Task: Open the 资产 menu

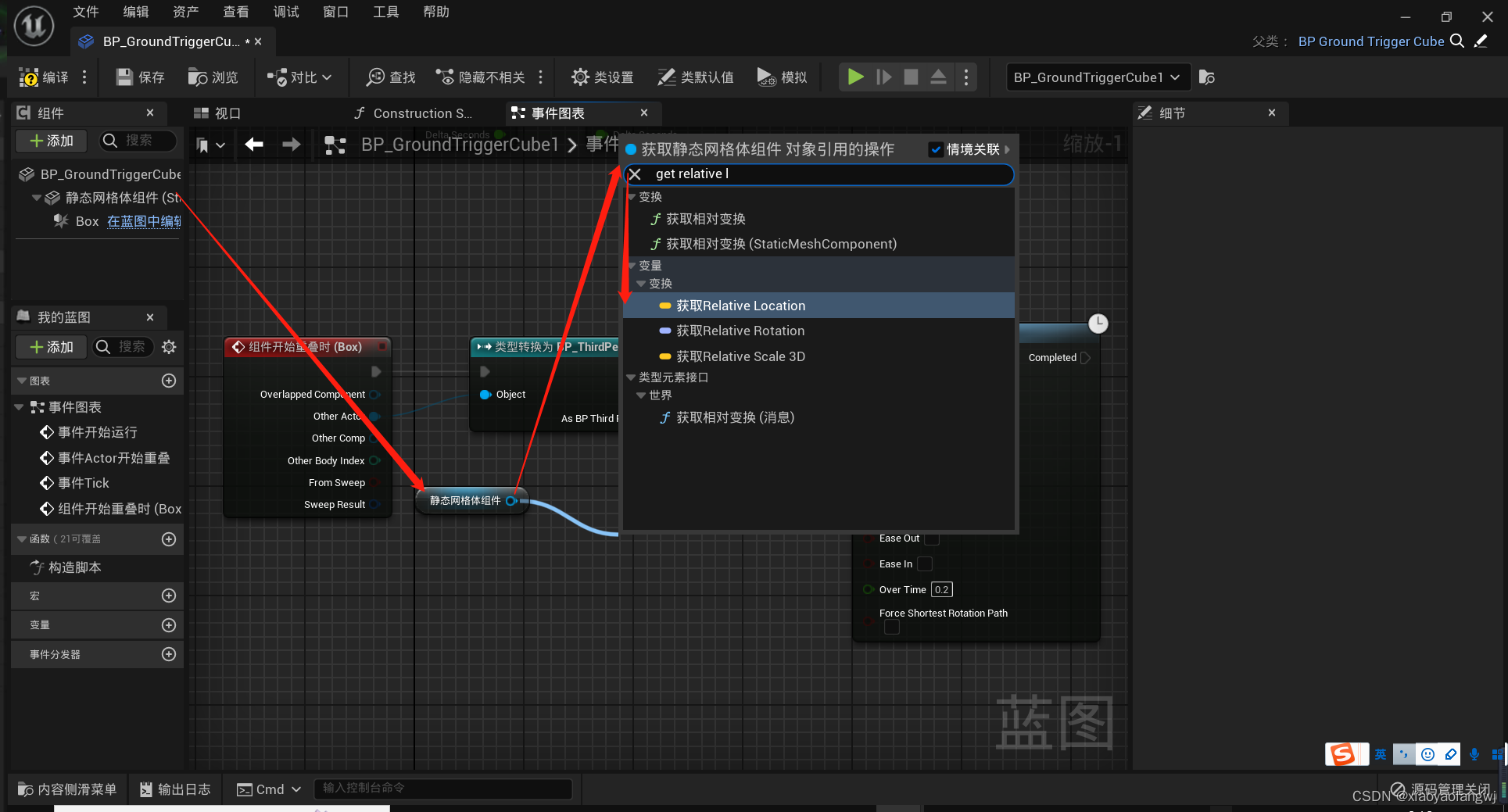Action: pos(186,12)
